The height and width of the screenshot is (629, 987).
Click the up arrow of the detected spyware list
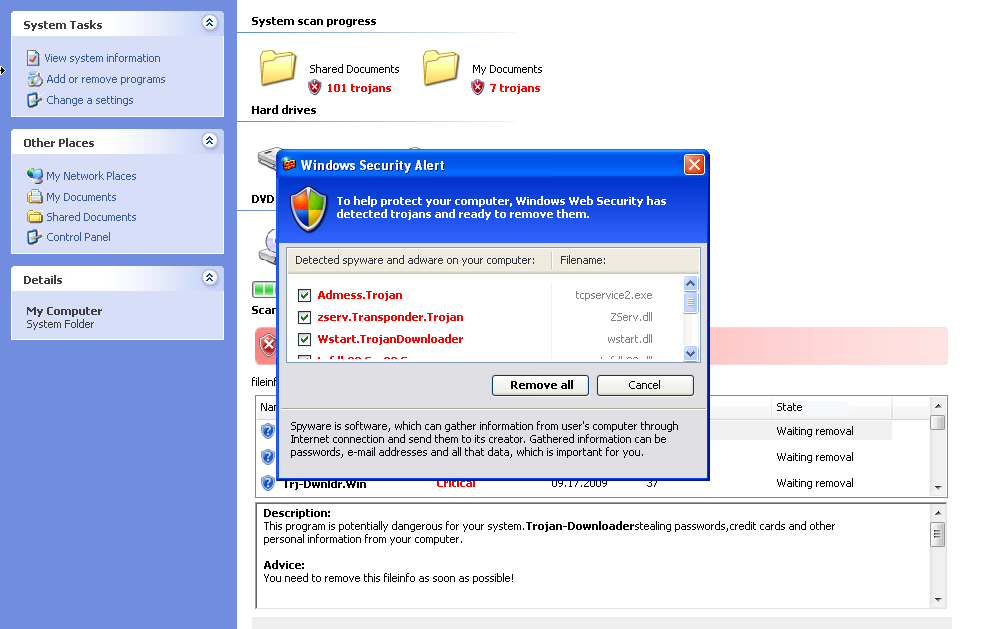point(691,283)
